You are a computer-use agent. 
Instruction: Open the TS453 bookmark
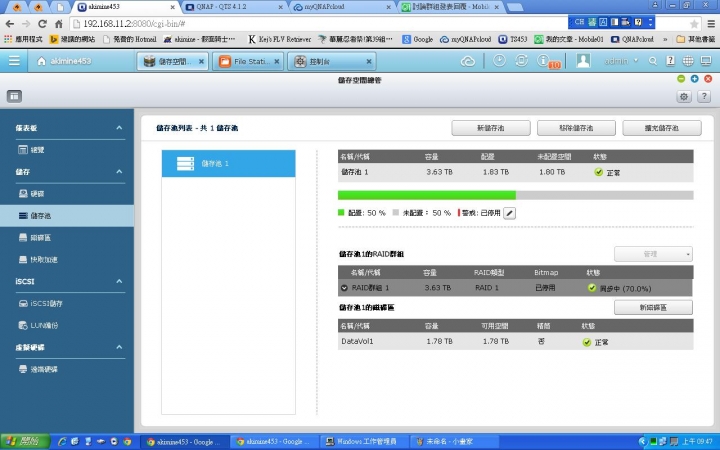click(x=513, y=39)
